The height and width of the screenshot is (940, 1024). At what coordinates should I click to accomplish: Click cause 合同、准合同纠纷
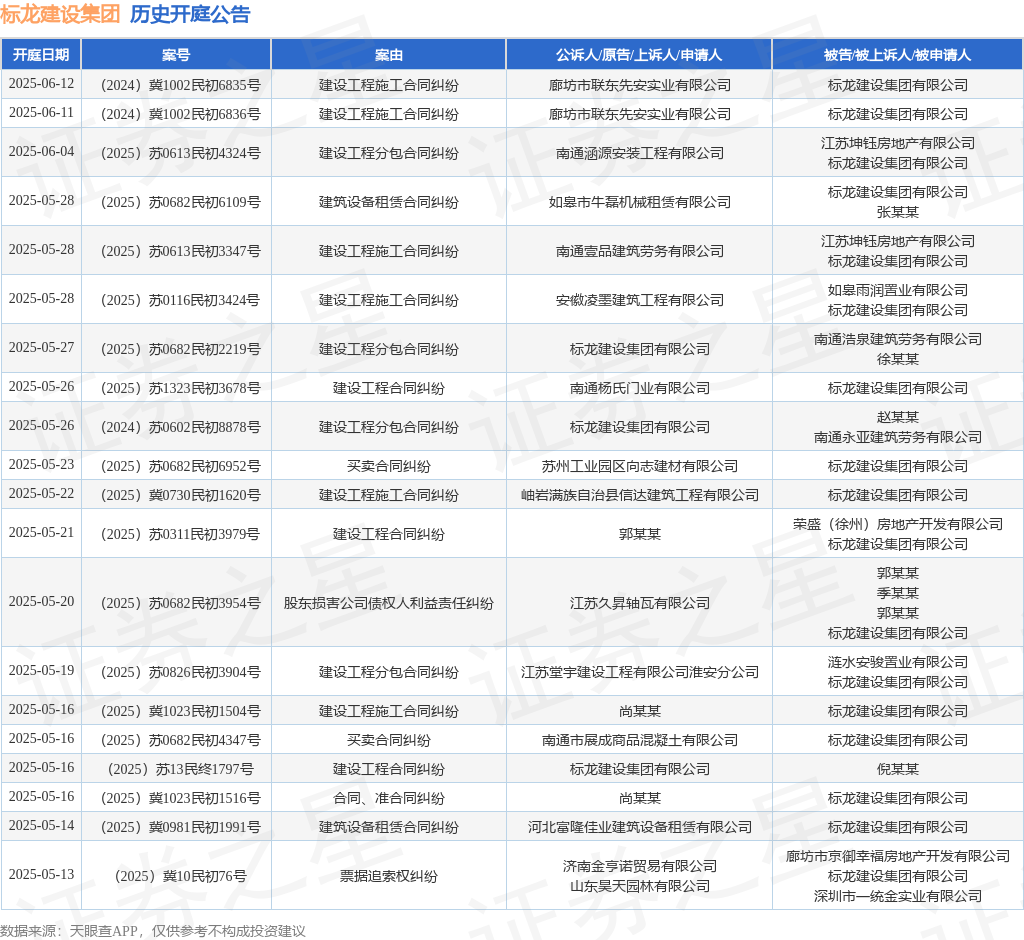point(389,798)
